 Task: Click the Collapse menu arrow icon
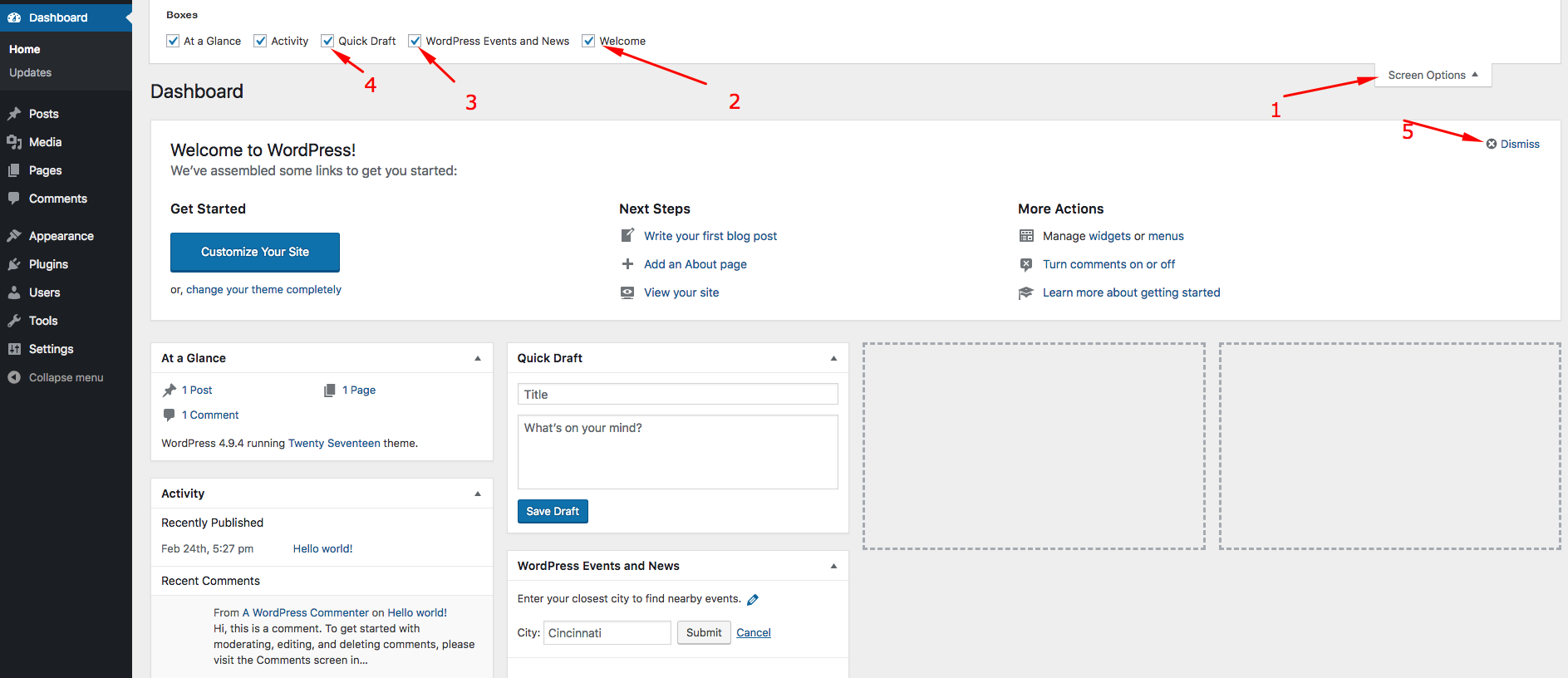(14, 377)
